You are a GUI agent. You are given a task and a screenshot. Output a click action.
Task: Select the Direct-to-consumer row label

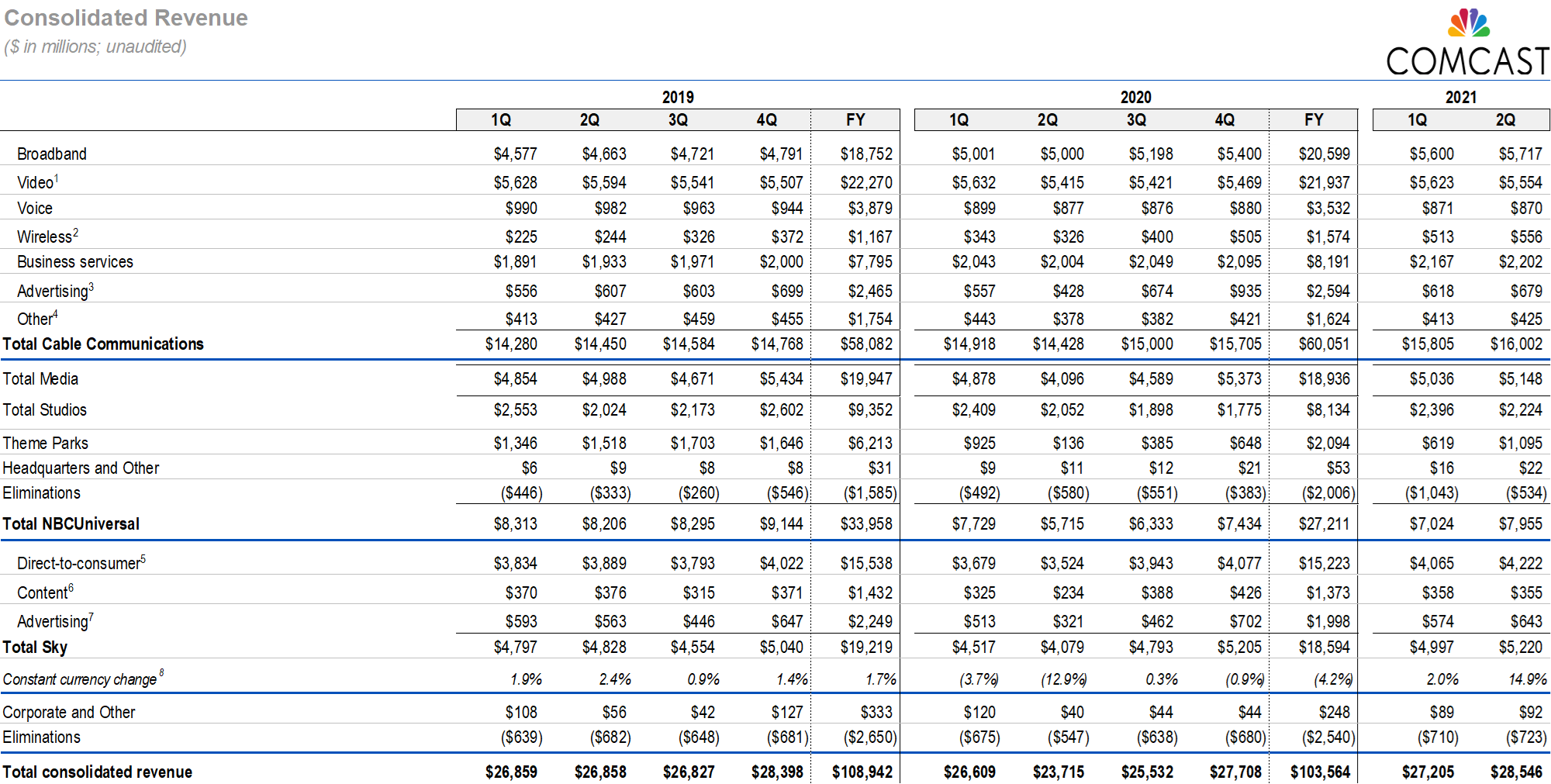click(x=79, y=564)
